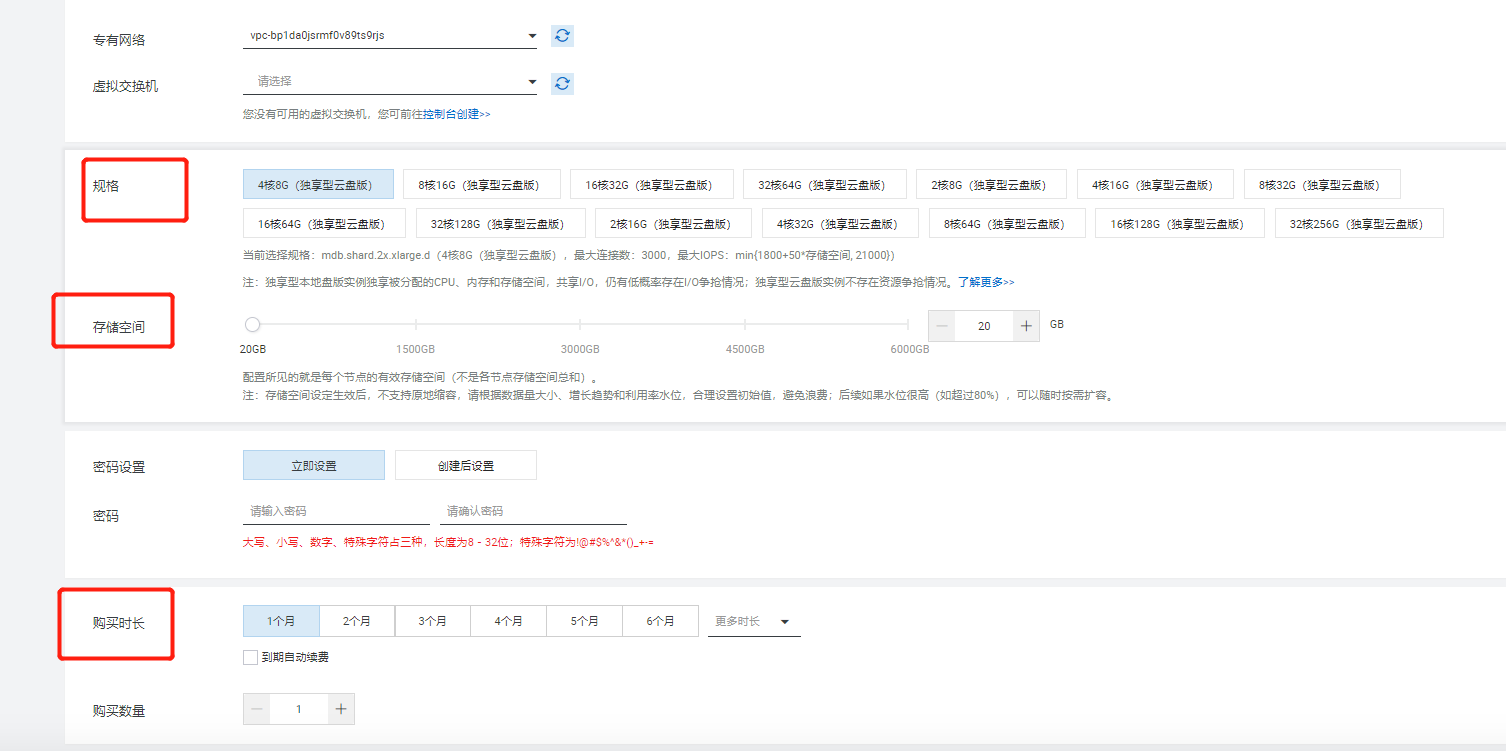Select 创建后设置 password option
The width and height of the screenshot is (1506, 751).
click(x=466, y=465)
